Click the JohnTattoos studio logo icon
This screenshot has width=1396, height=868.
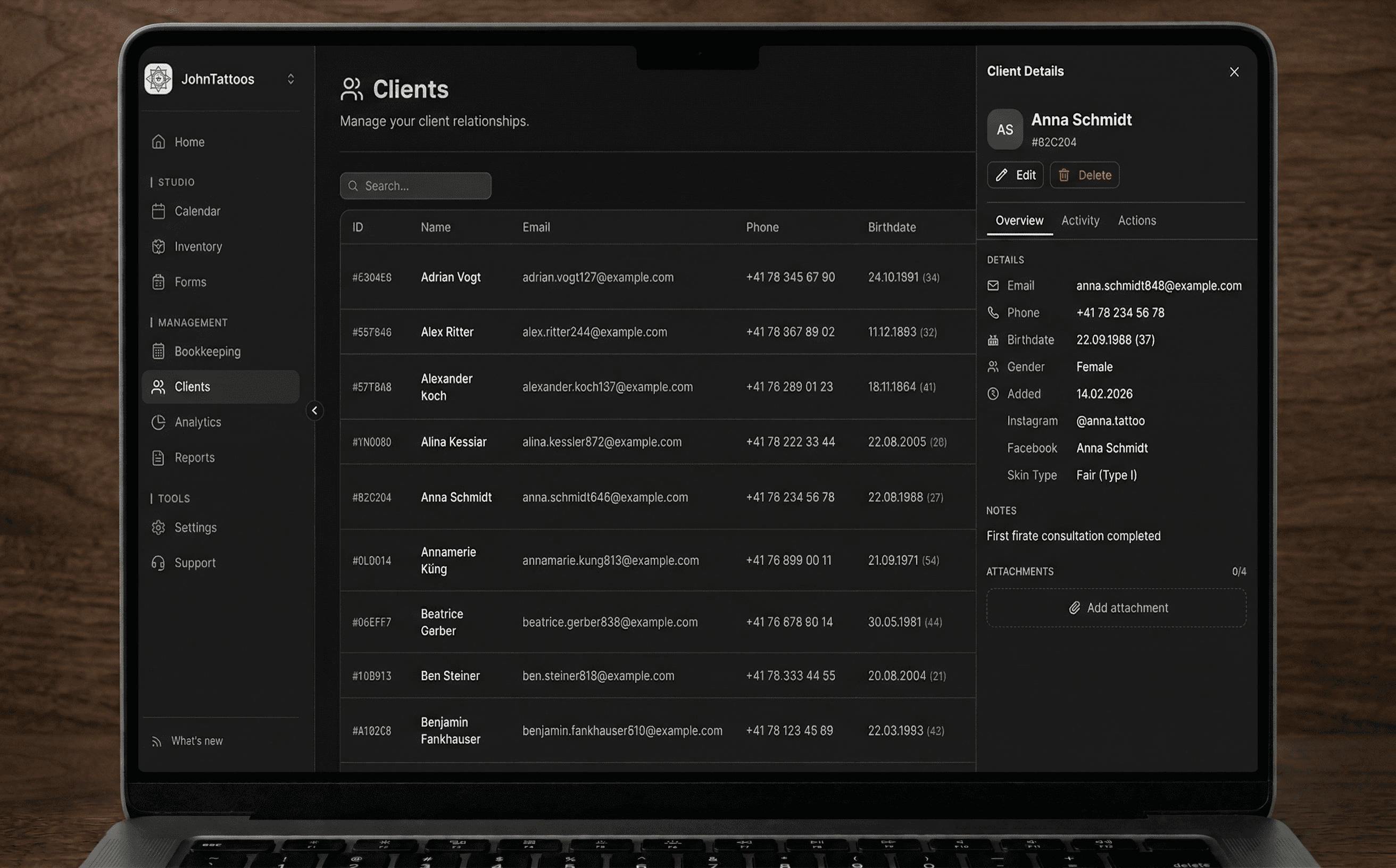158,79
